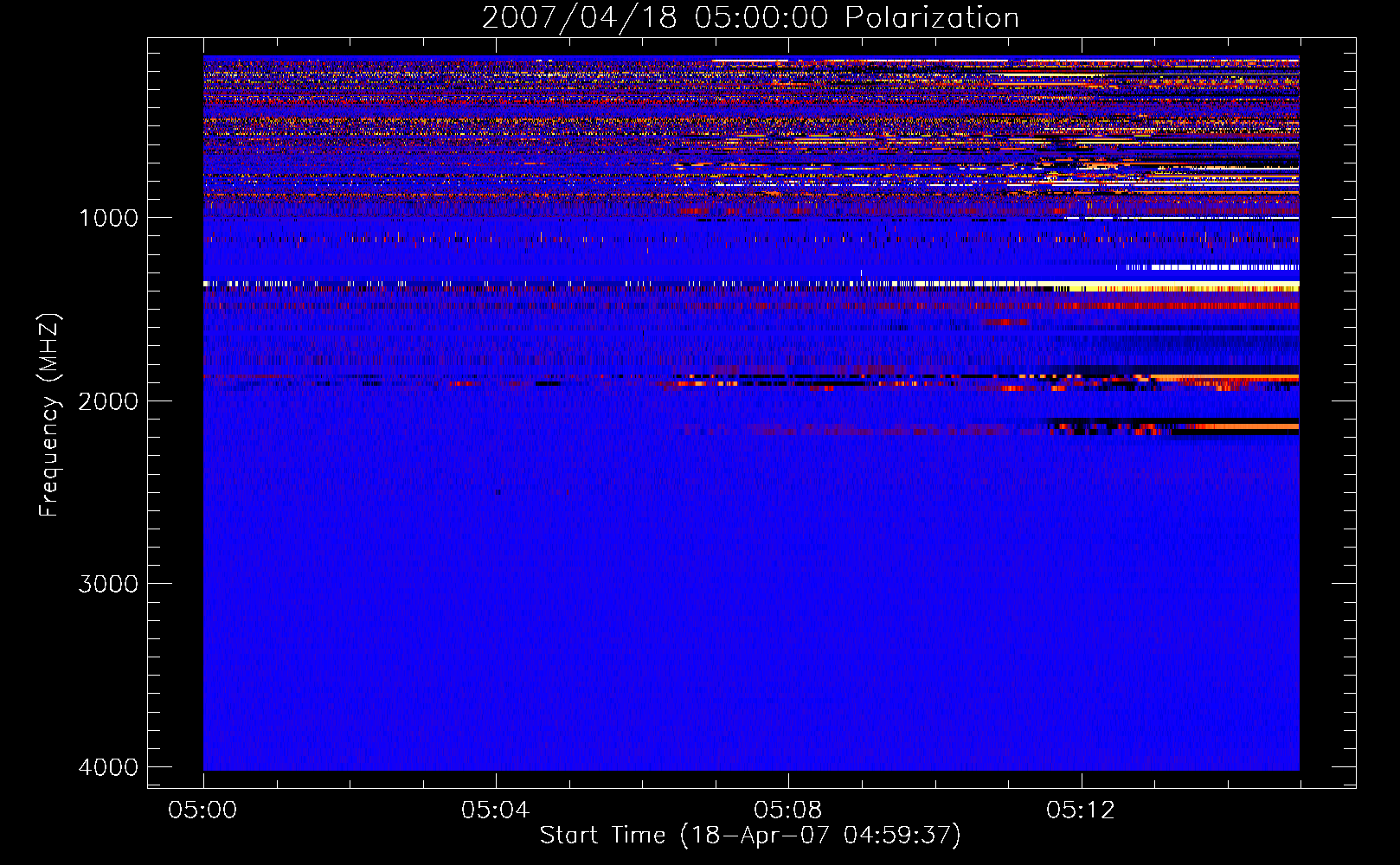1400x865 pixels.
Task: Select the 'Frequency (MHZ)' axis label
Action: 49,415
